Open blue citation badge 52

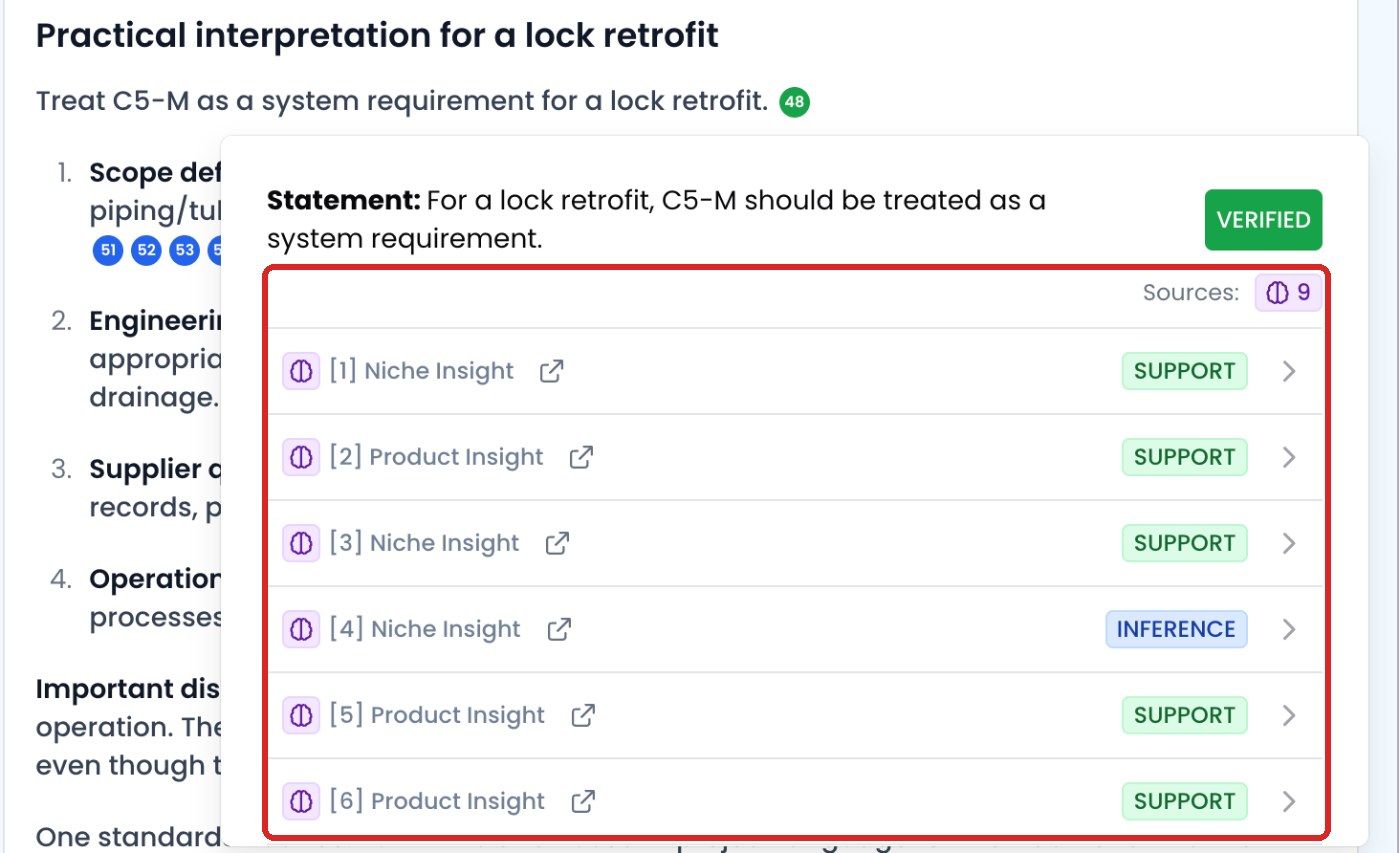[x=146, y=250]
